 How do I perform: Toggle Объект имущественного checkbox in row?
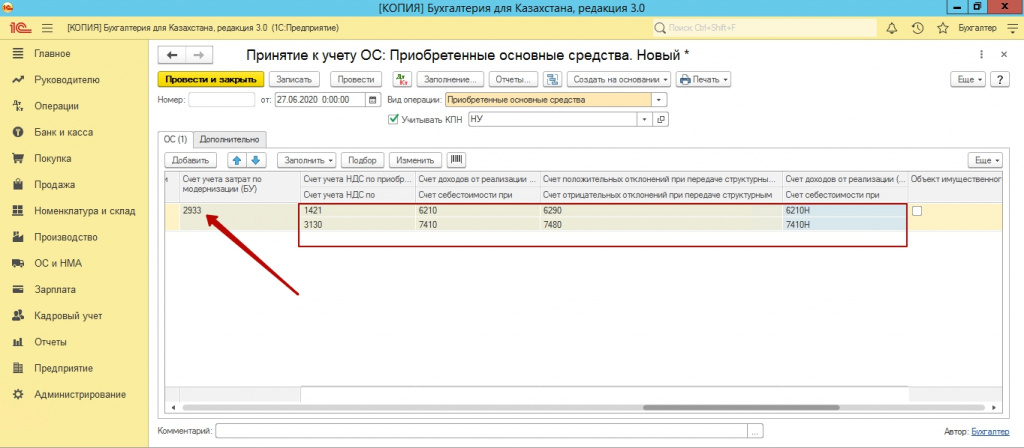pyautogui.click(x=917, y=211)
